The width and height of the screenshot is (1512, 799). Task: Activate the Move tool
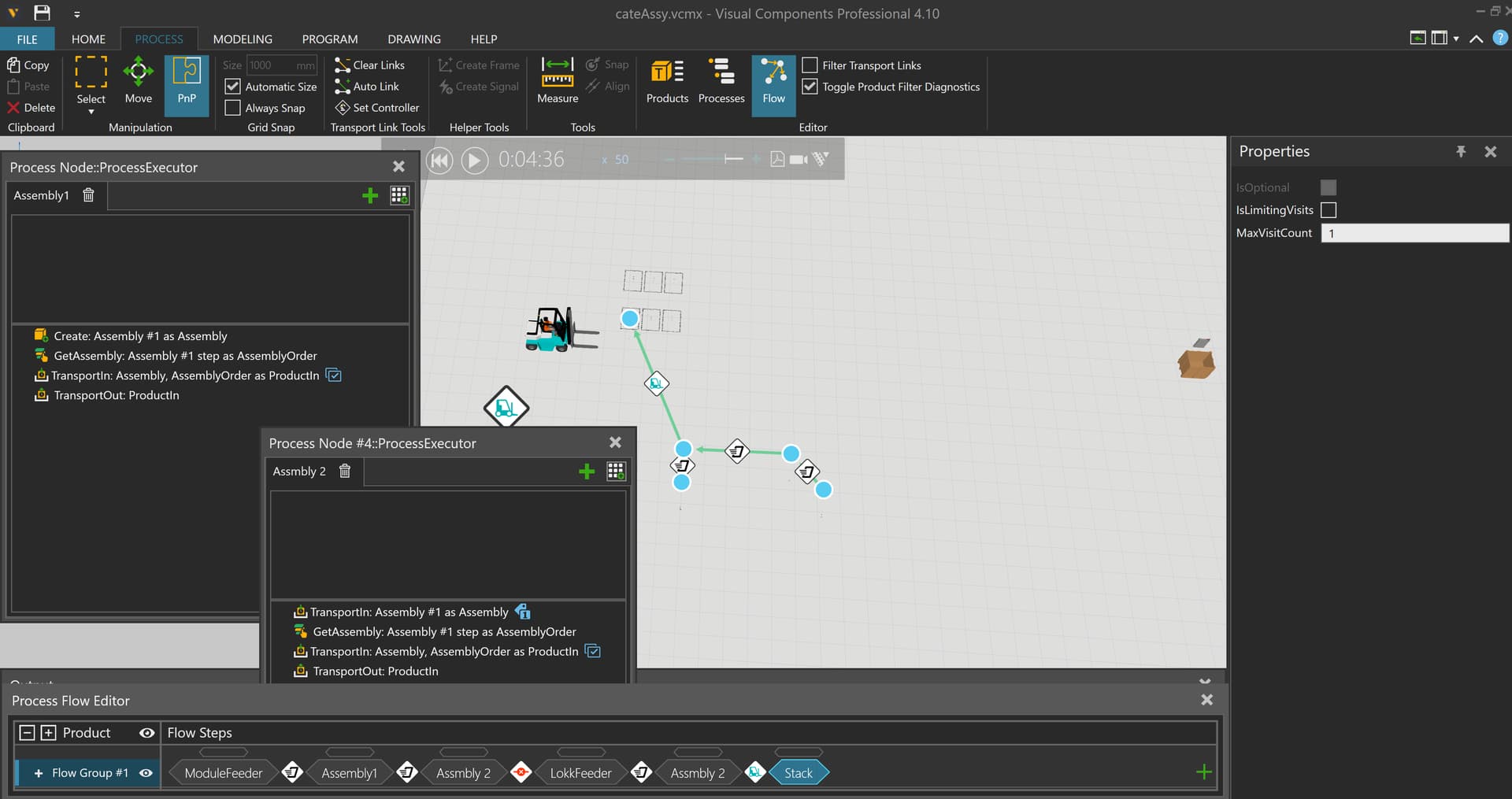(138, 81)
